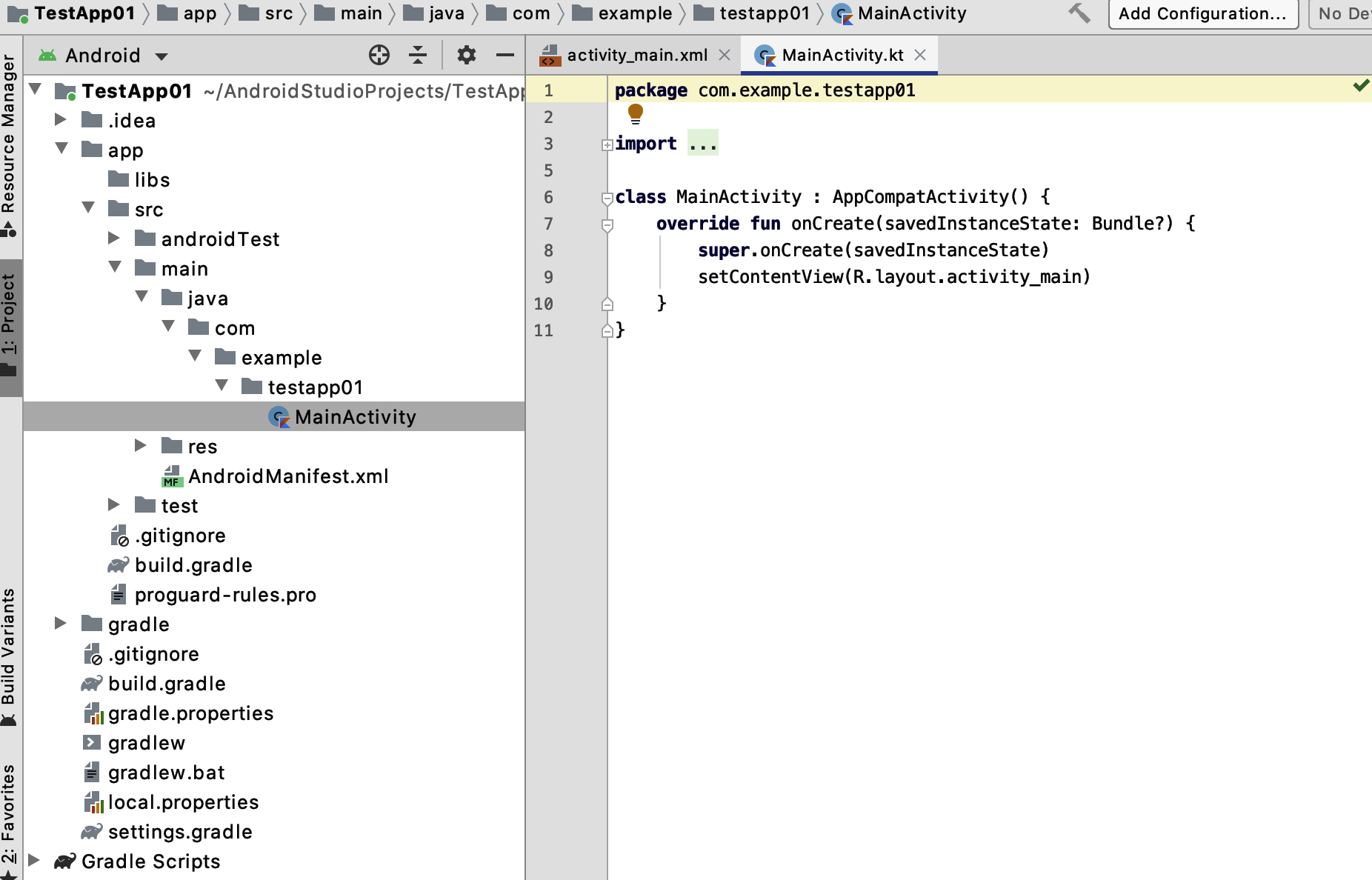This screenshot has width=1372, height=880.
Task: Expand the folded import block
Action: tap(607, 144)
